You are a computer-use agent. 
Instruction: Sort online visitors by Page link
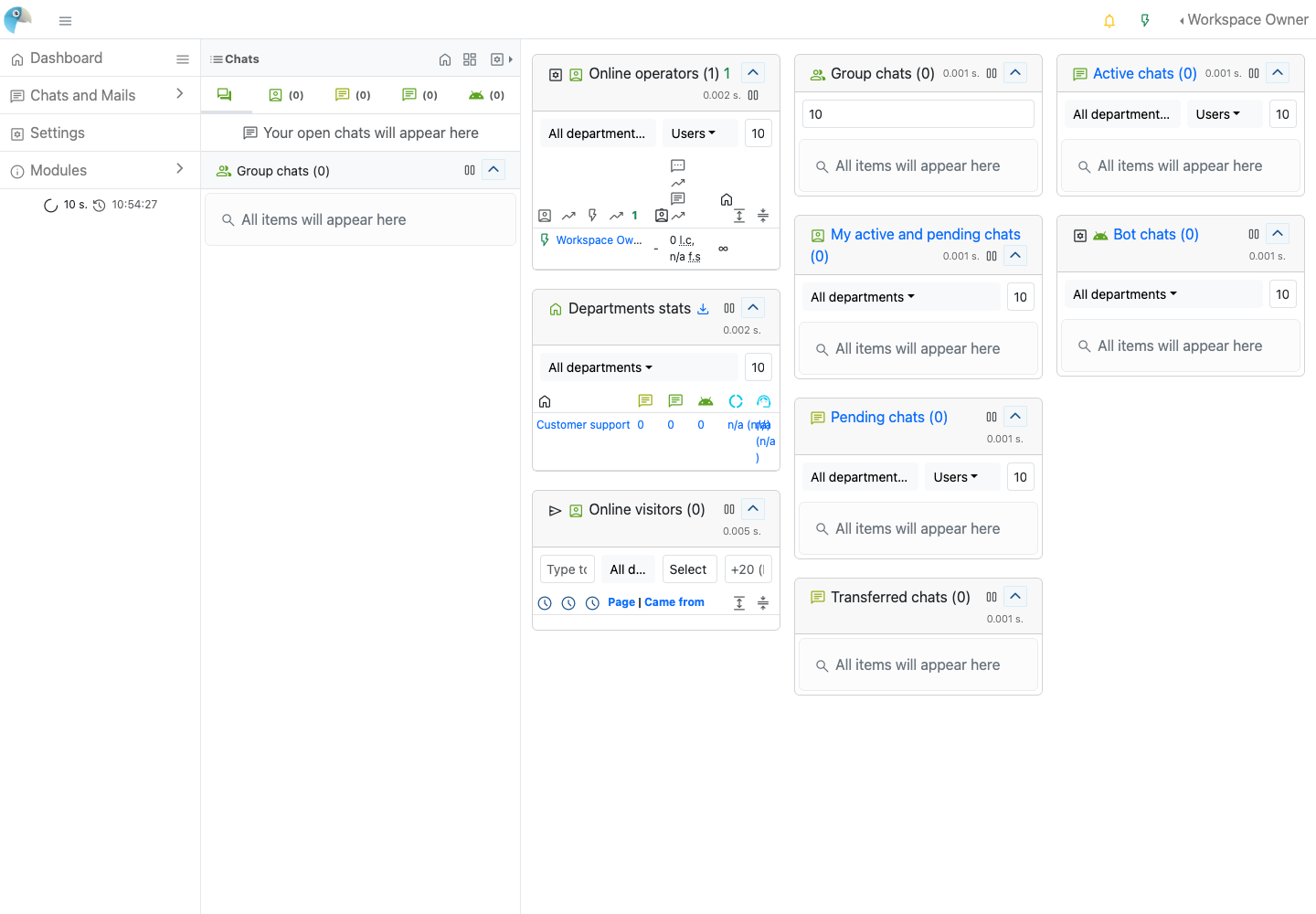pyautogui.click(x=621, y=602)
